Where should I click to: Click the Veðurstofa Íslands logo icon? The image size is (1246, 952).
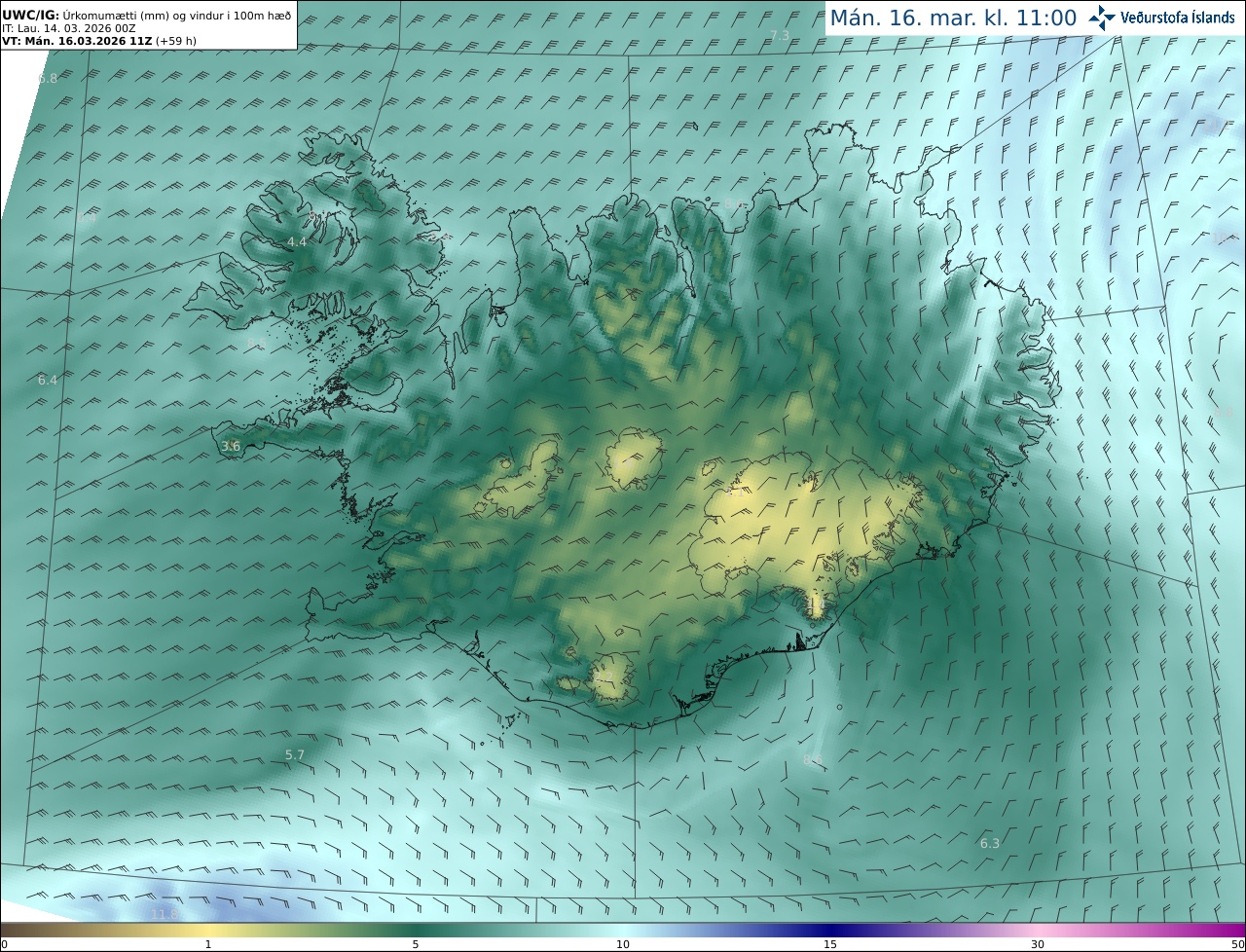click(x=1102, y=18)
